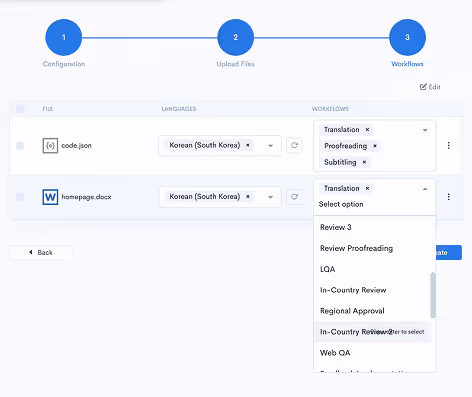
Task: Expand the languages dropdown for code.json
Action: (271, 146)
